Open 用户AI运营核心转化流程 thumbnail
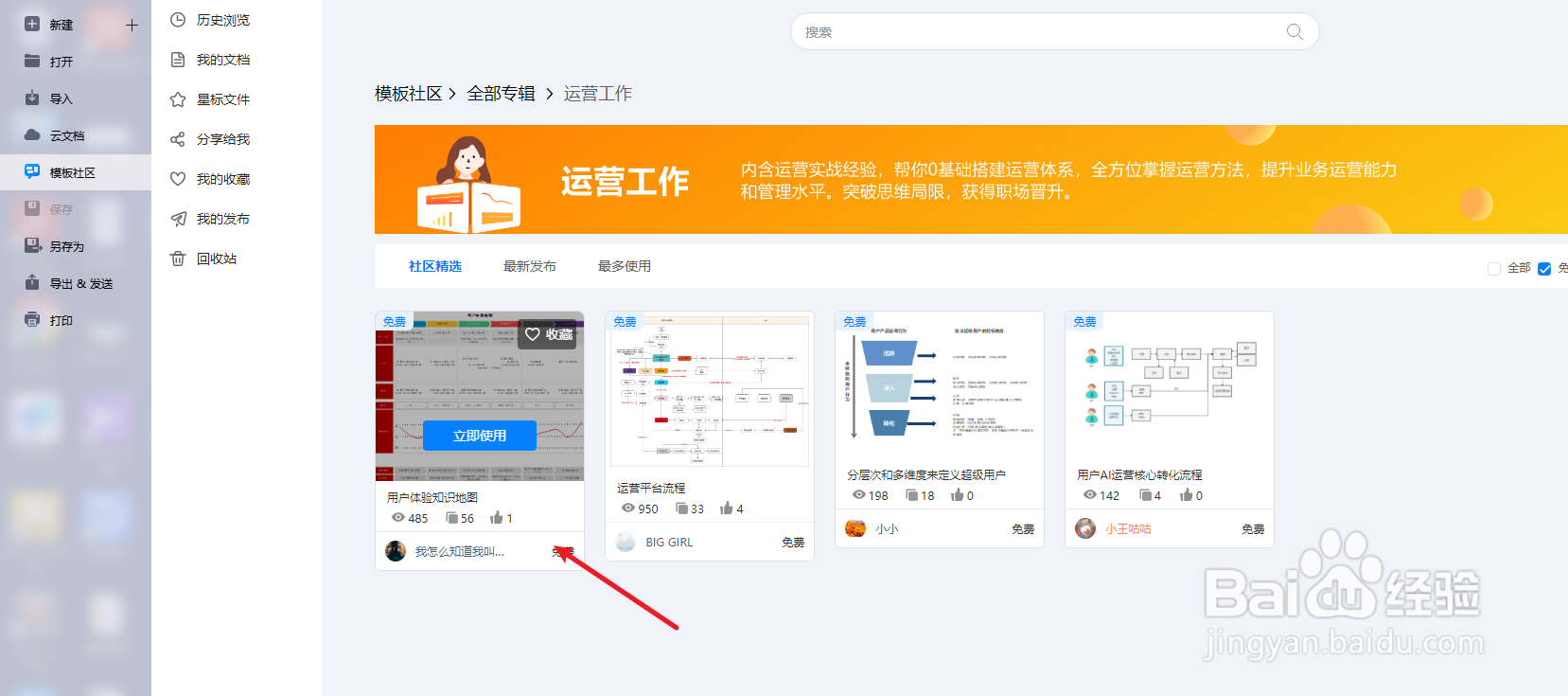1568x696 pixels. pyautogui.click(x=1170, y=384)
